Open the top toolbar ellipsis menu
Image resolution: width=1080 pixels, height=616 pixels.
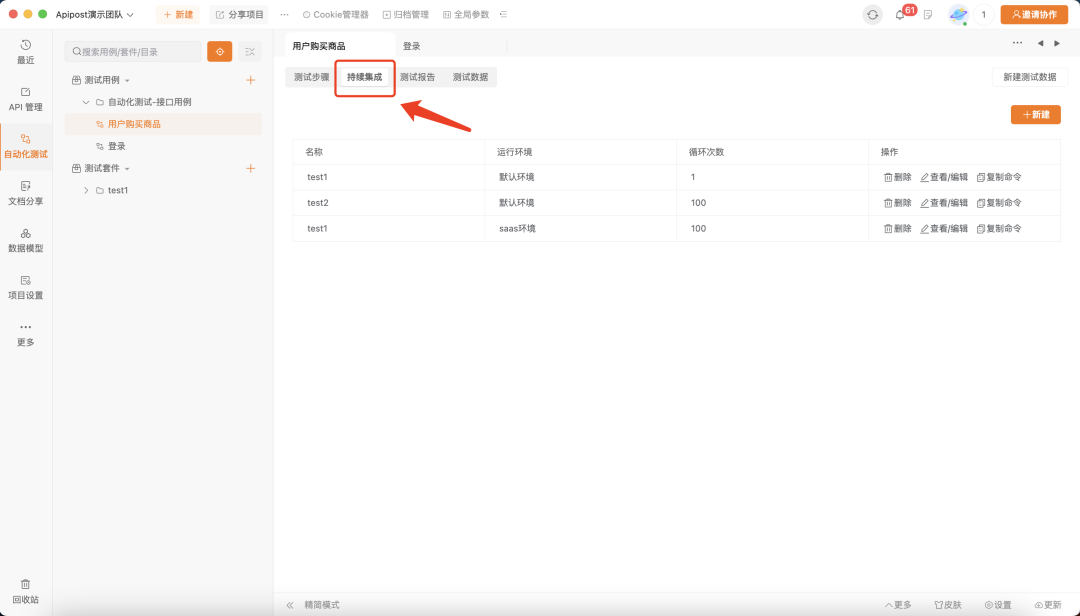tap(284, 14)
